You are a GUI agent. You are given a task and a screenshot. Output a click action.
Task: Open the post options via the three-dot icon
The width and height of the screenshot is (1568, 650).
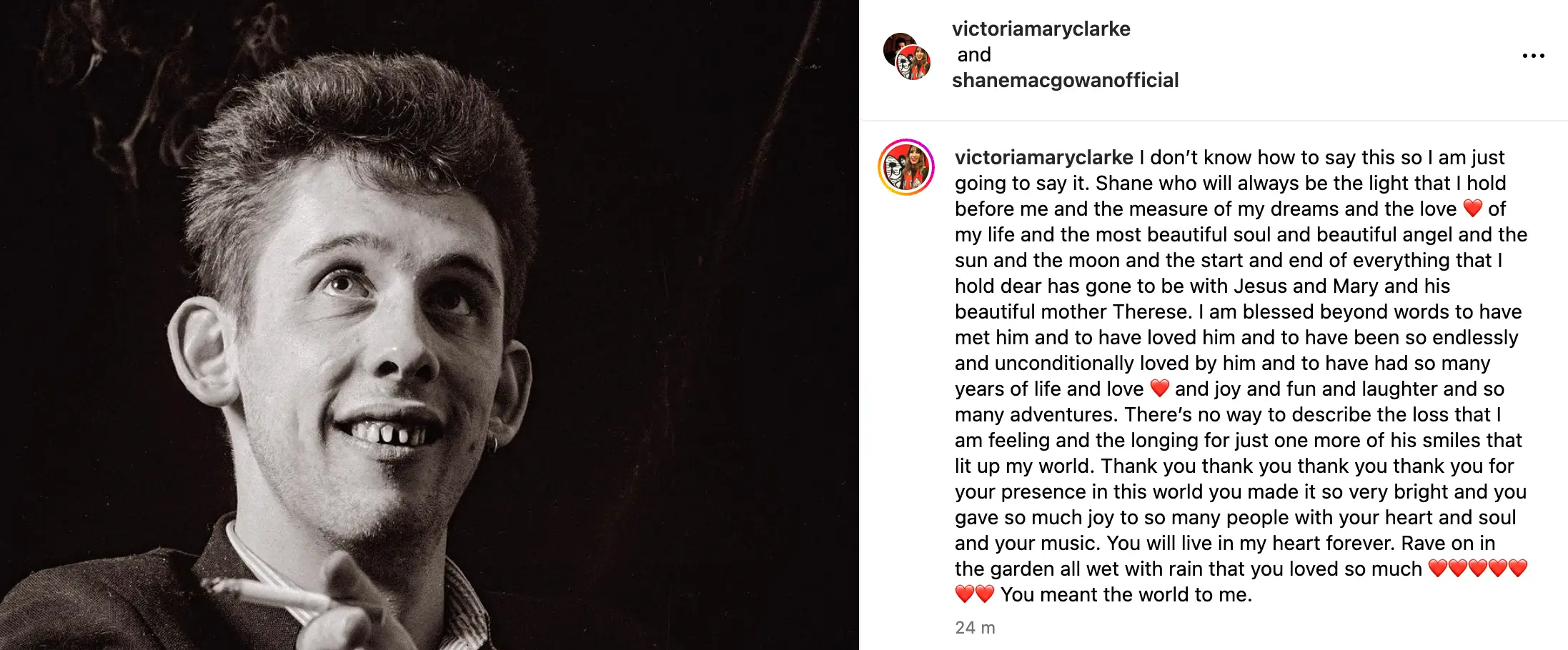[x=1534, y=55]
